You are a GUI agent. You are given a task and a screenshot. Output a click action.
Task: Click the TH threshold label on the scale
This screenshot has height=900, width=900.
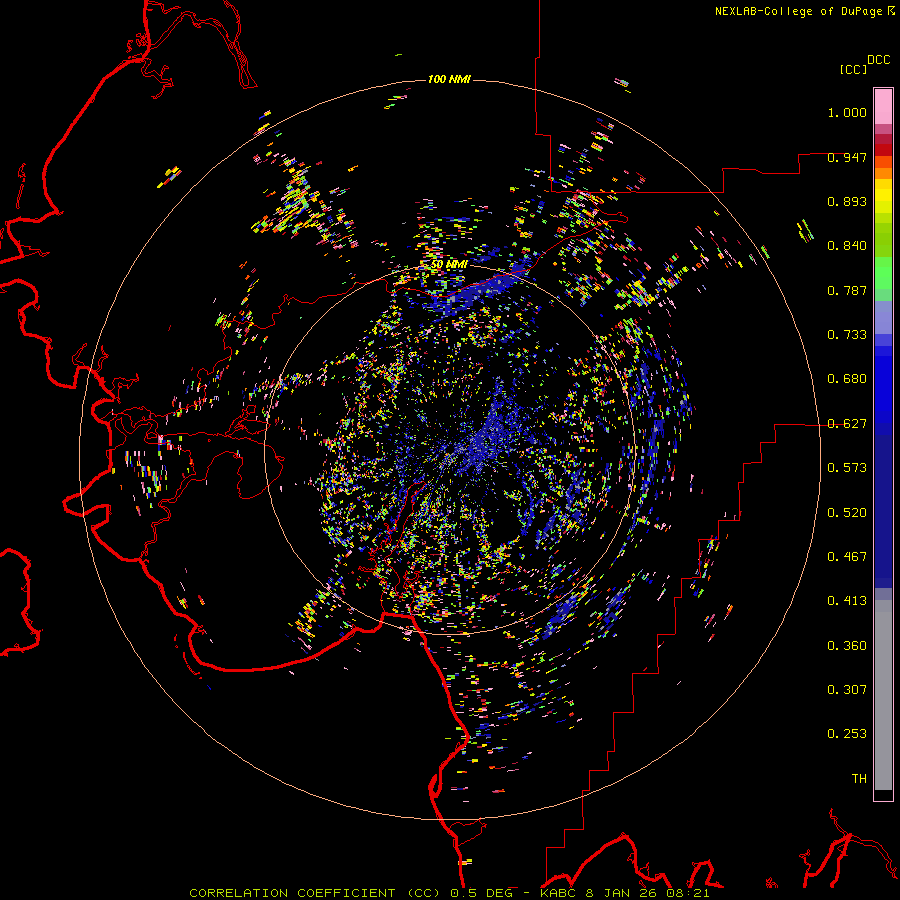pyautogui.click(x=859, y=779)
